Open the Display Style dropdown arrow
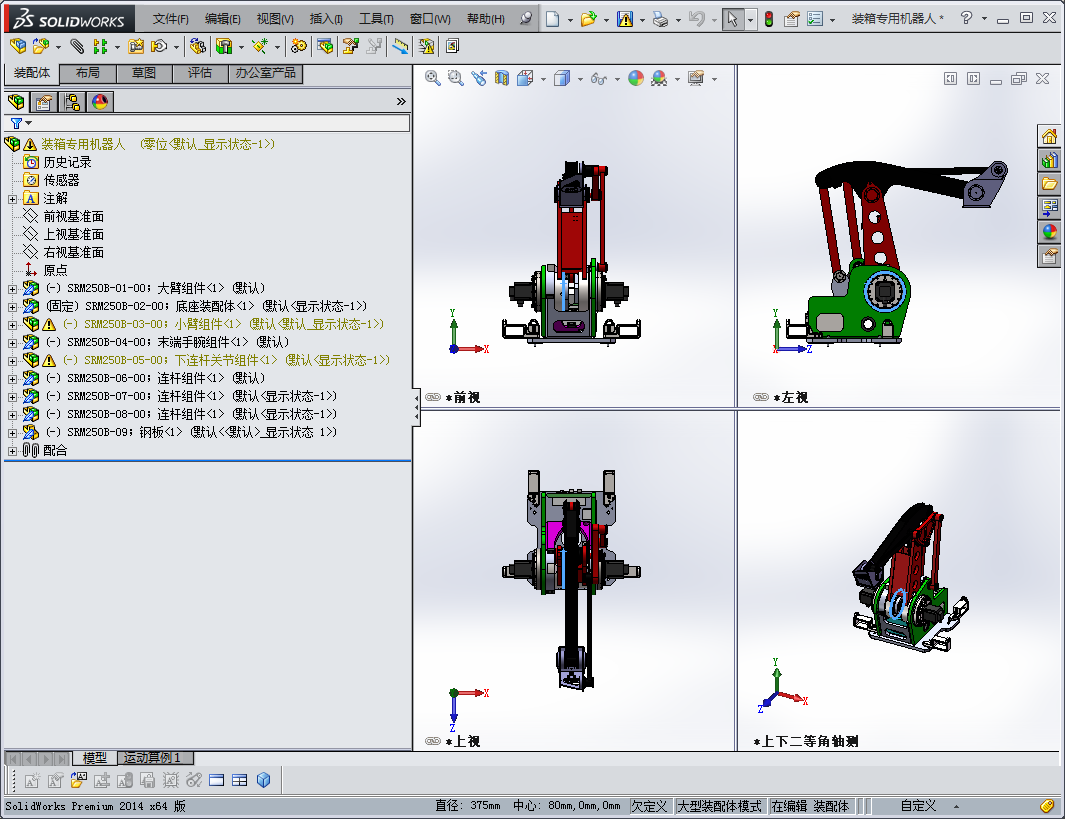1065x819 pixels. click(580, 79)
